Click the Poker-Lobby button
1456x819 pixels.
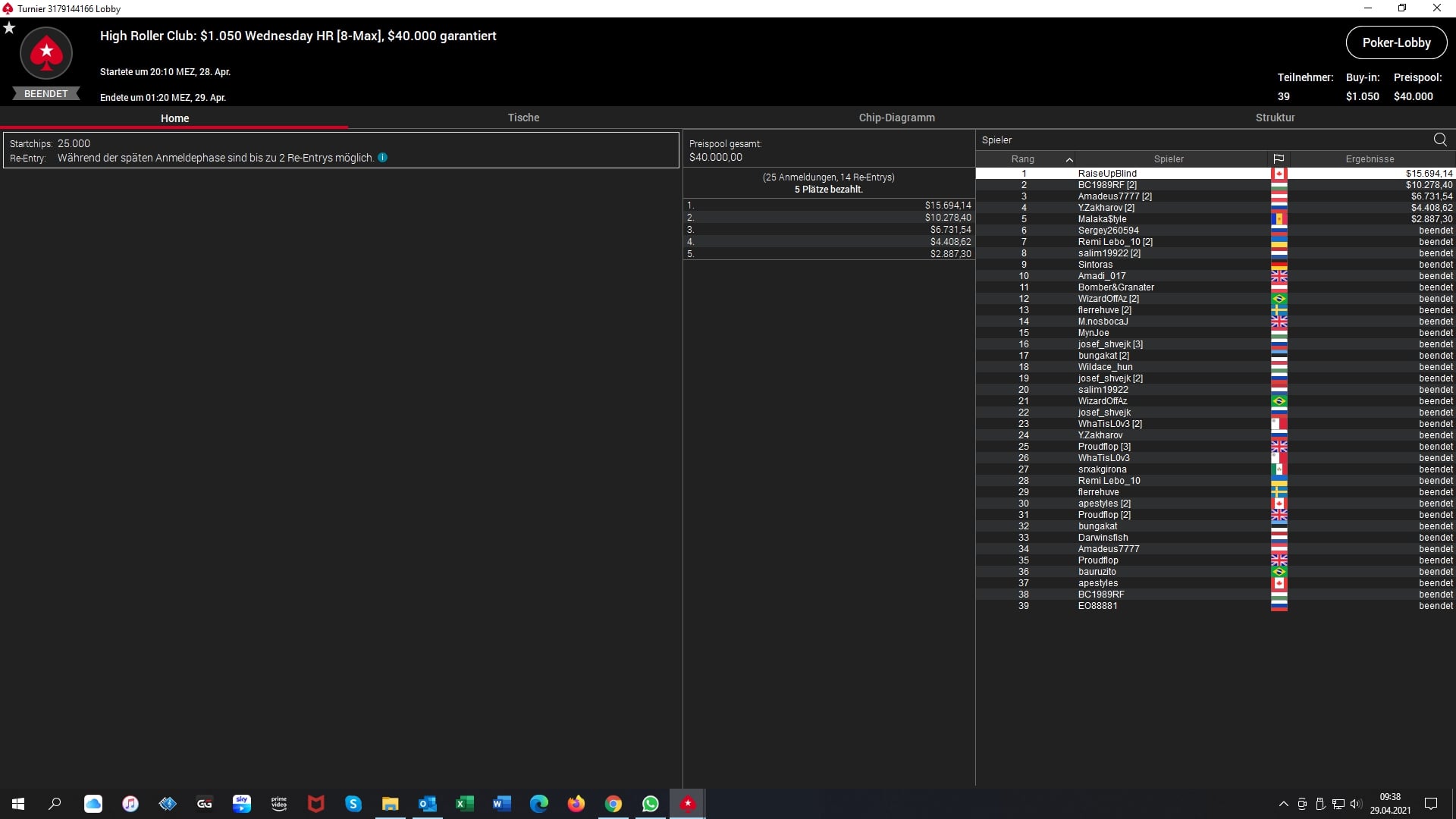tap(1396, 42)
